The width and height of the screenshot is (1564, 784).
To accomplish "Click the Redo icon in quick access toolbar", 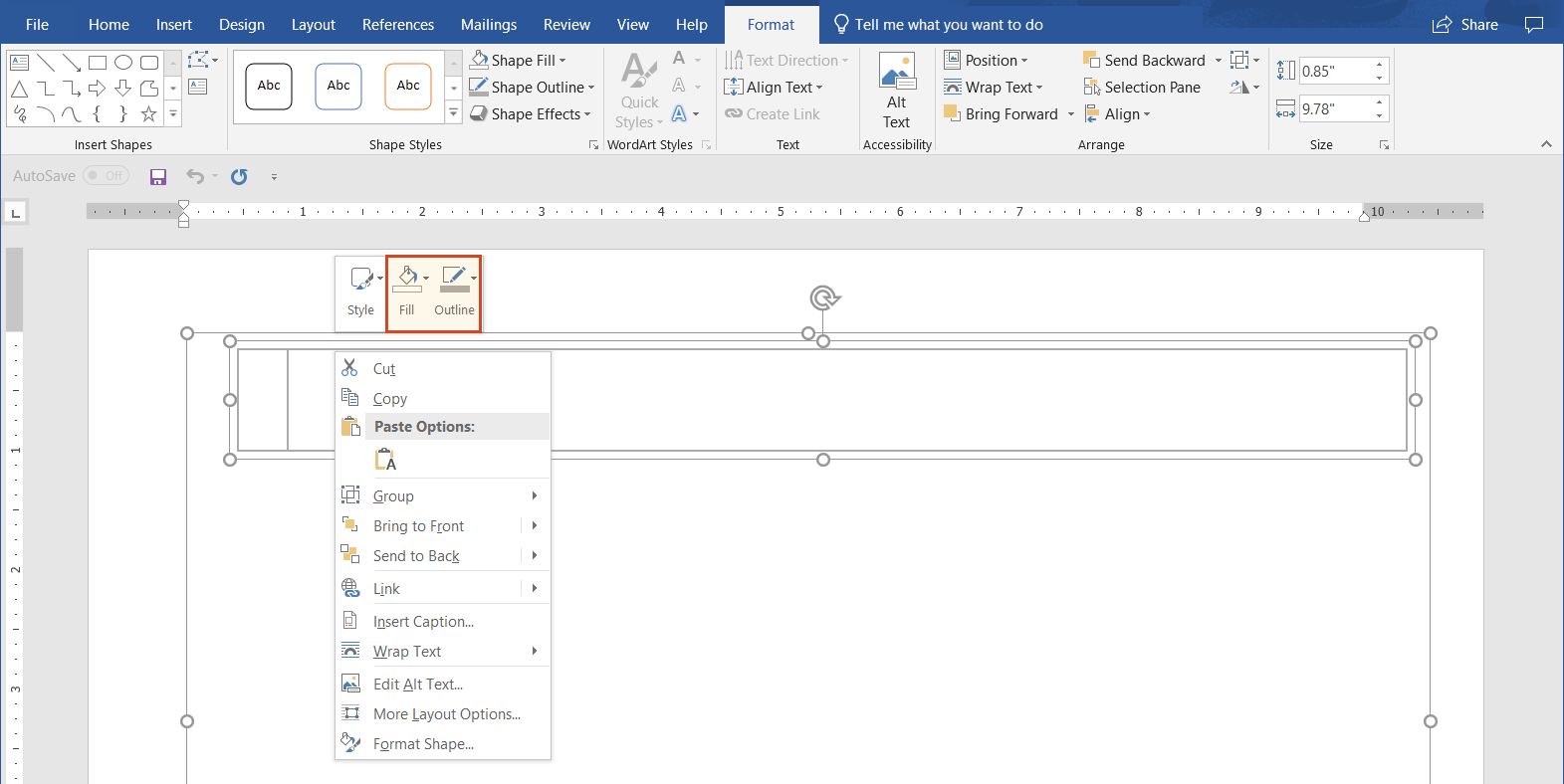I will (239, 177).
